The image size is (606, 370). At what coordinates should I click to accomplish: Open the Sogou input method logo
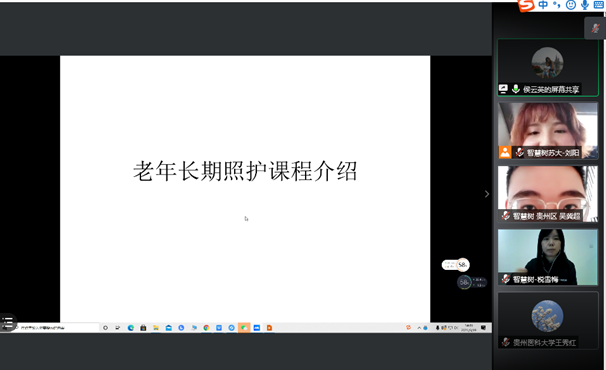point(526,5)
